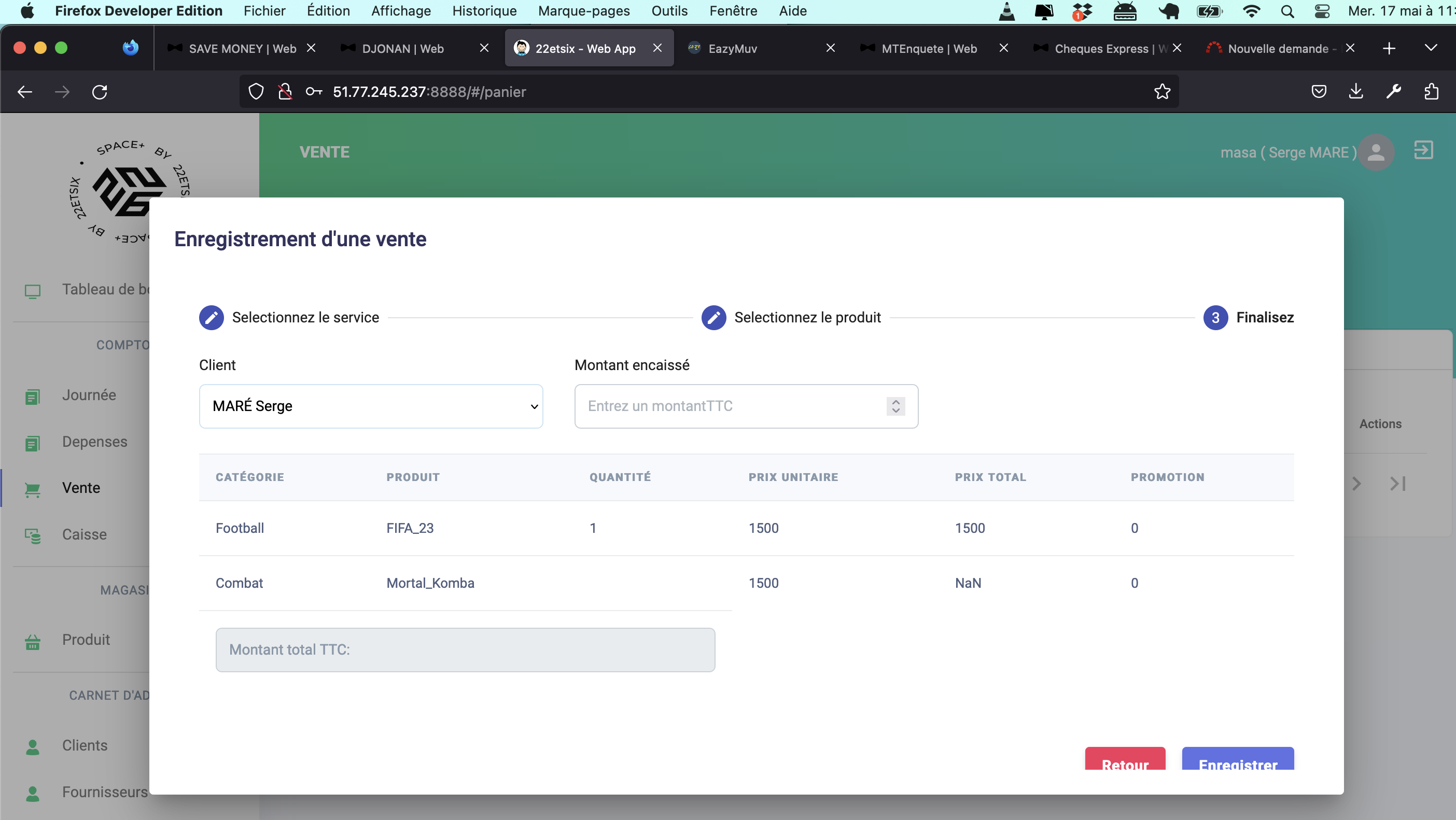This screenshot has height=820, width=1456.
Task: Click the FIFA_23 product cell
Action: click(x=410, y=528)
